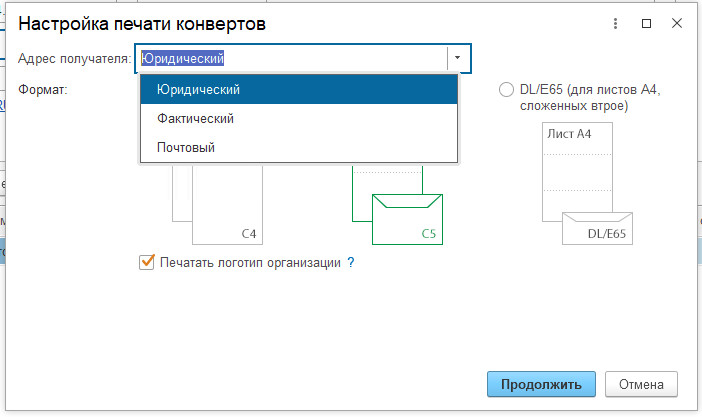Focus the Адрес получателя text field

[292, 58]
